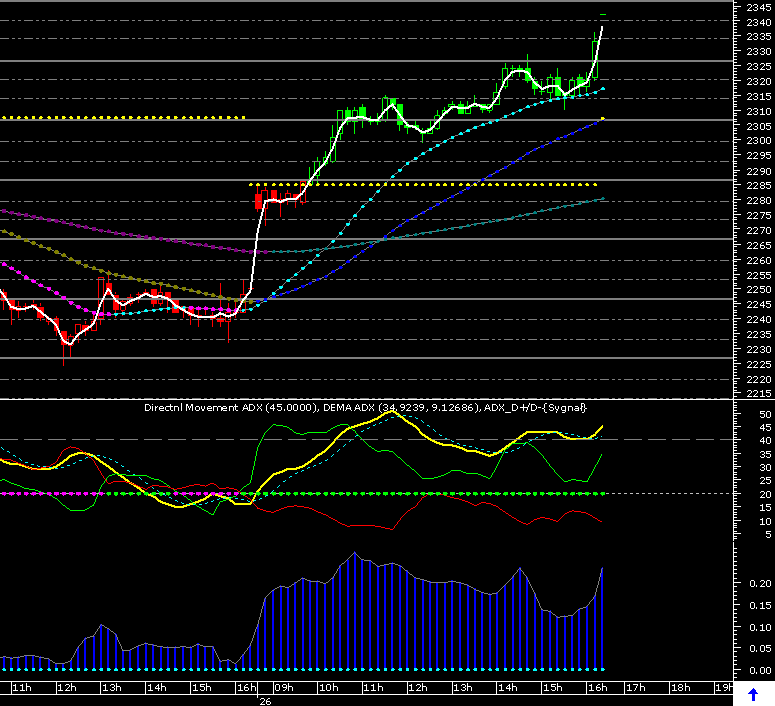Click the blue up-arrow icon in bottom-right corner

pos(753,694)
